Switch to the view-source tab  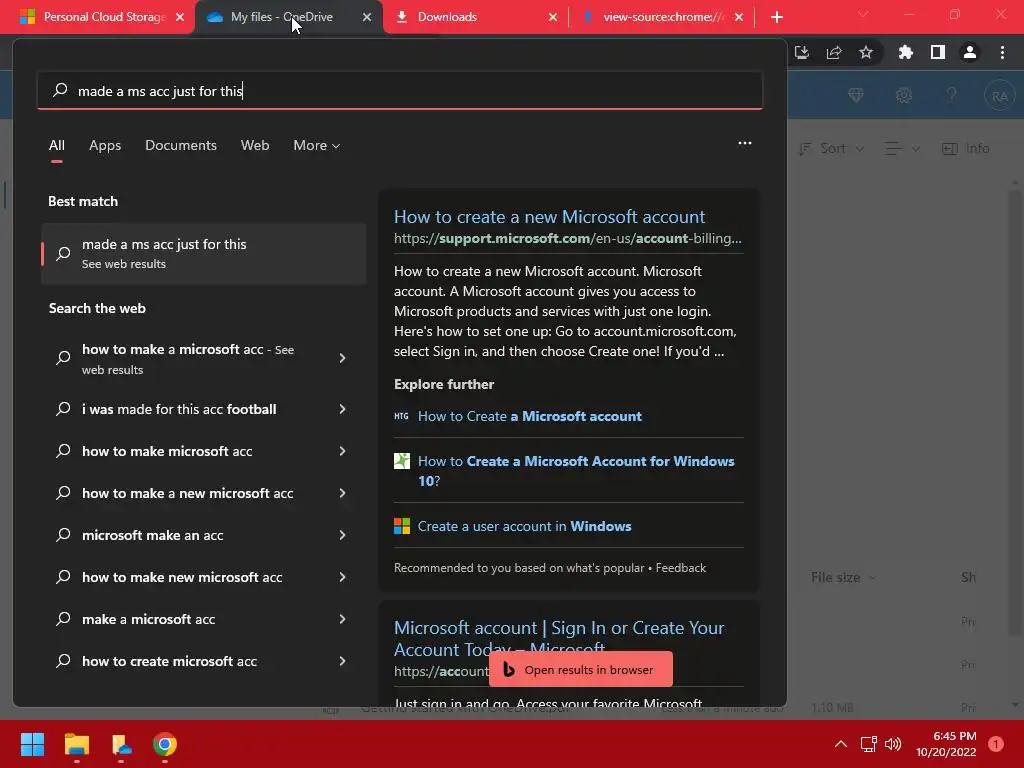click(663, 17)
